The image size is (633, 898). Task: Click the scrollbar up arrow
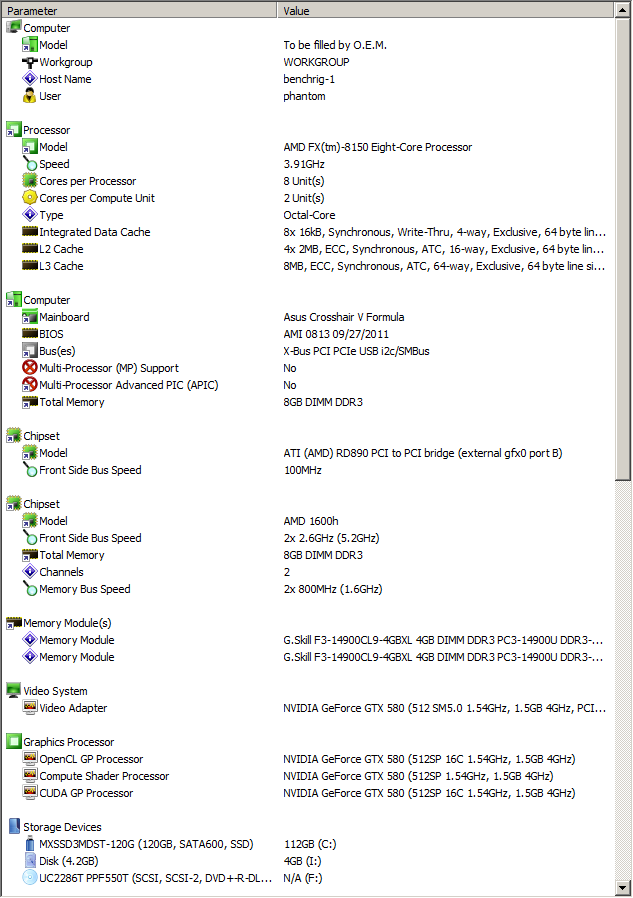(623, 10)
